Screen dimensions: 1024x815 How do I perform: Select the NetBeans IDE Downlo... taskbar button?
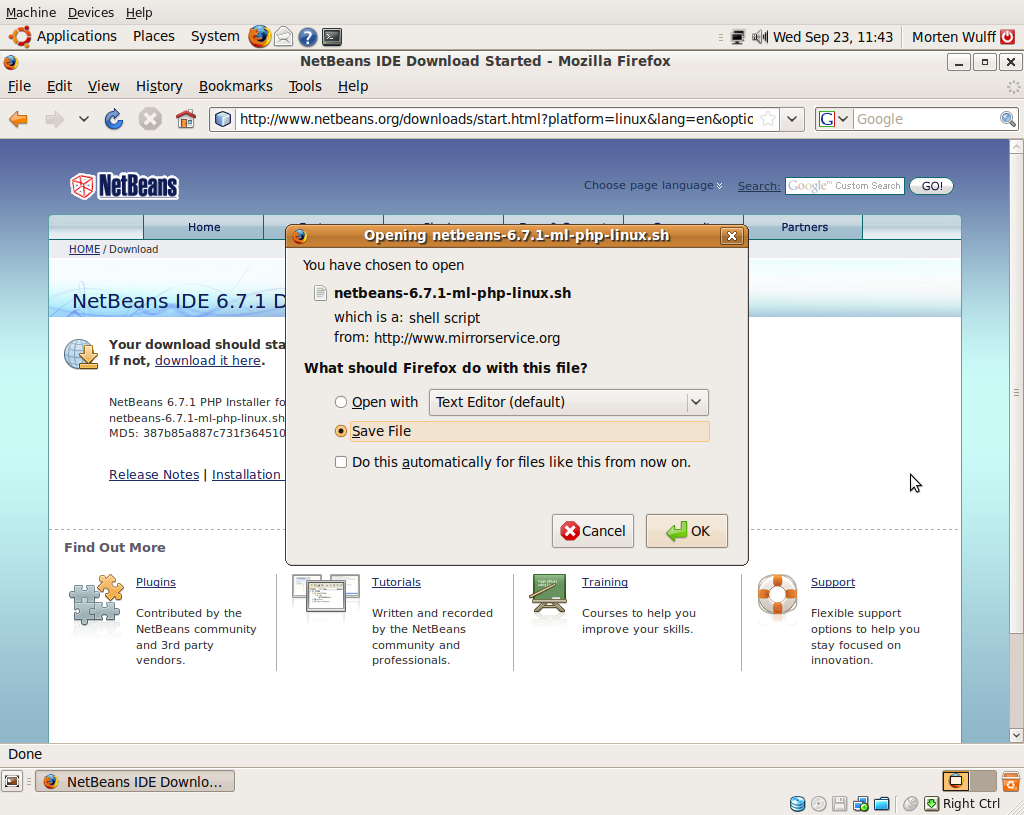click(135, 782)
